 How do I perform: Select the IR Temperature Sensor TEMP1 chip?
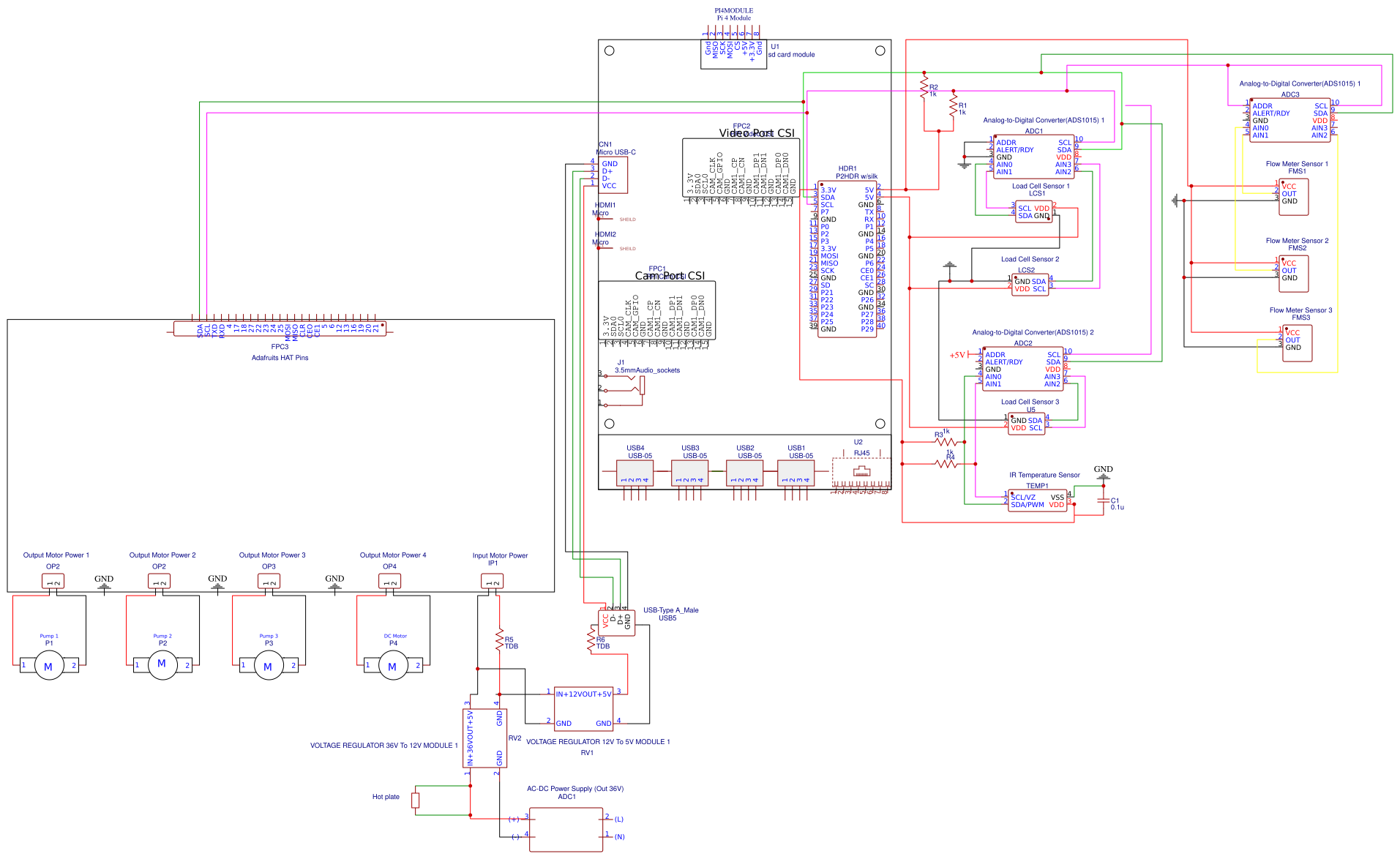[x=1037, y=500]
